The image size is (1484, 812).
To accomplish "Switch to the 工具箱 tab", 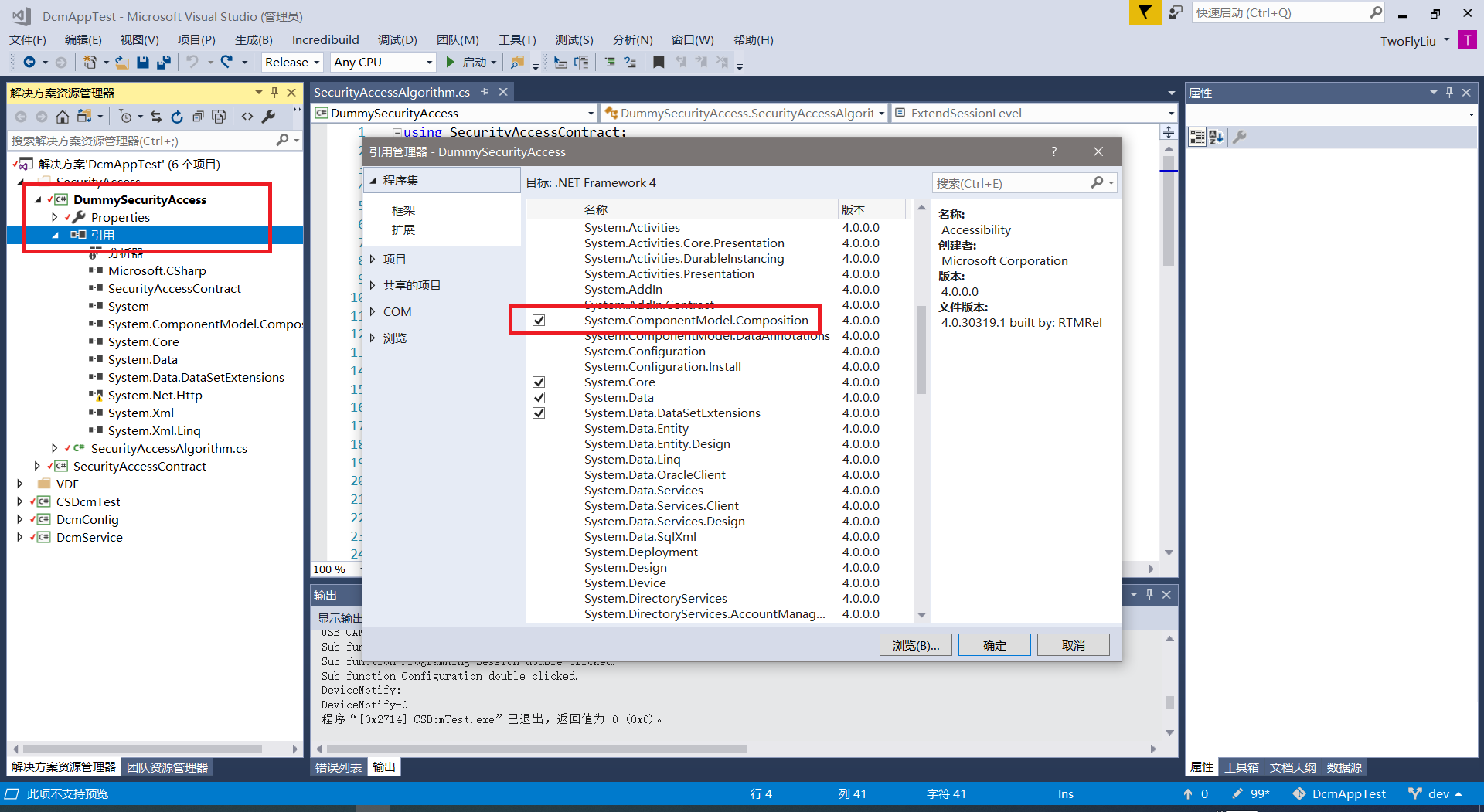I will (1242, 767).
